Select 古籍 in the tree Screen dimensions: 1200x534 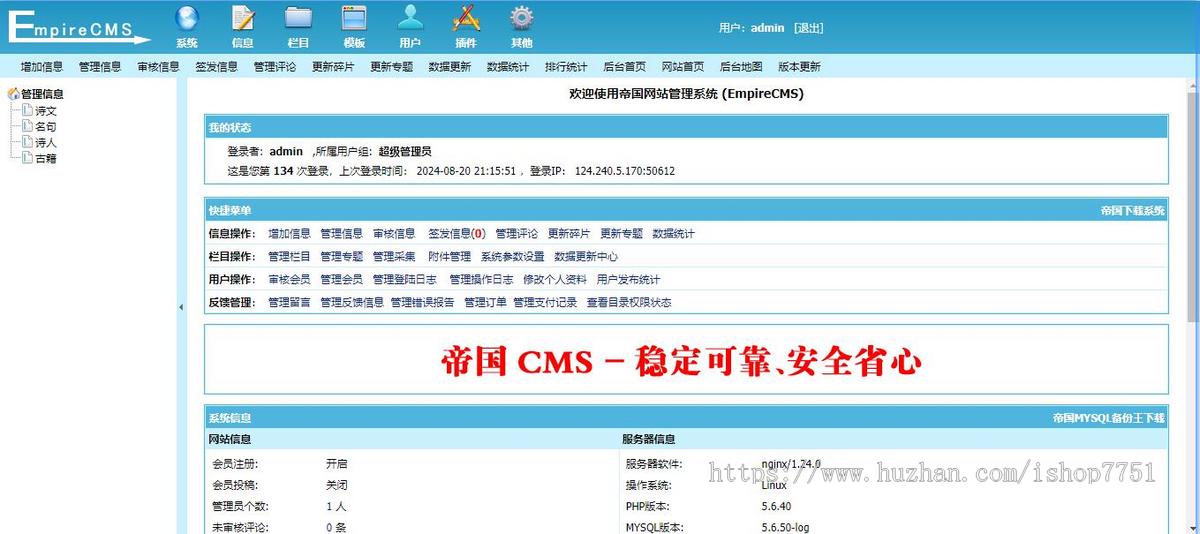coord(46,158)
